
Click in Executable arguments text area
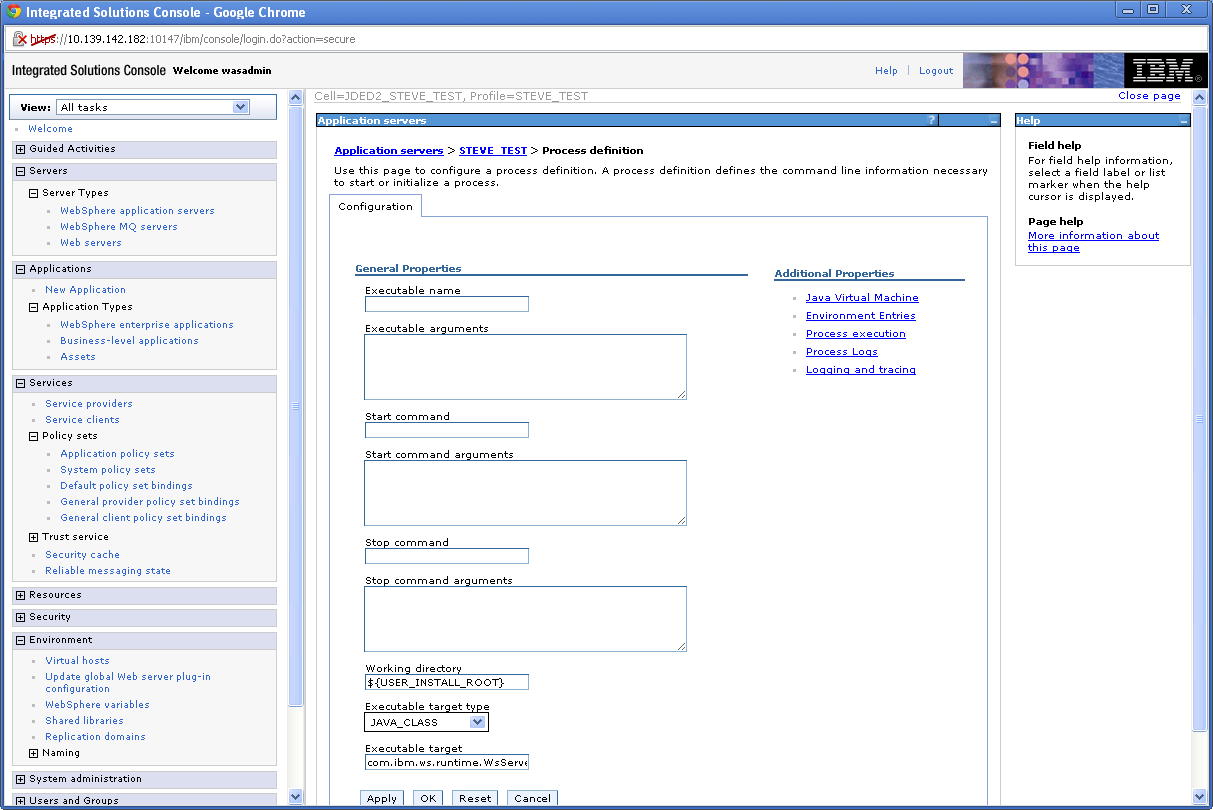pos(525,367)
